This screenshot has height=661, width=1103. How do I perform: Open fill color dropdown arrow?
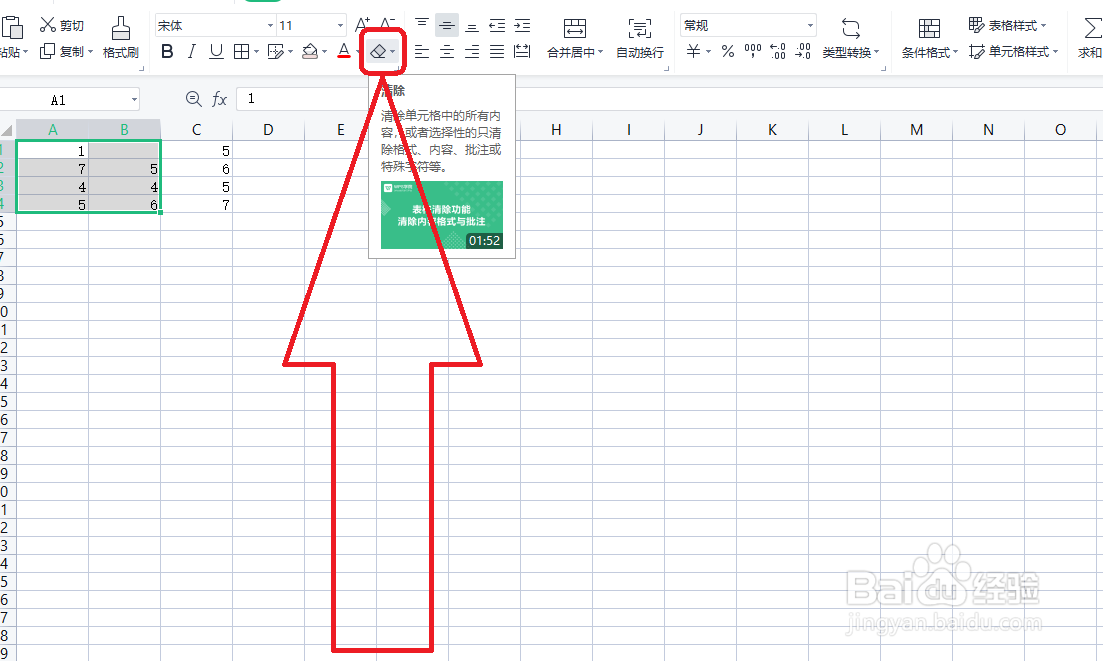tap(324, 52)
